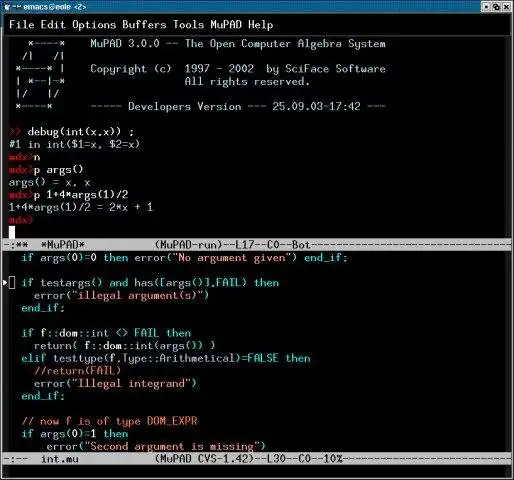Click the echo area minibuffer at bottom
Screen dimensions: 514x480
[x=257, y=471]
